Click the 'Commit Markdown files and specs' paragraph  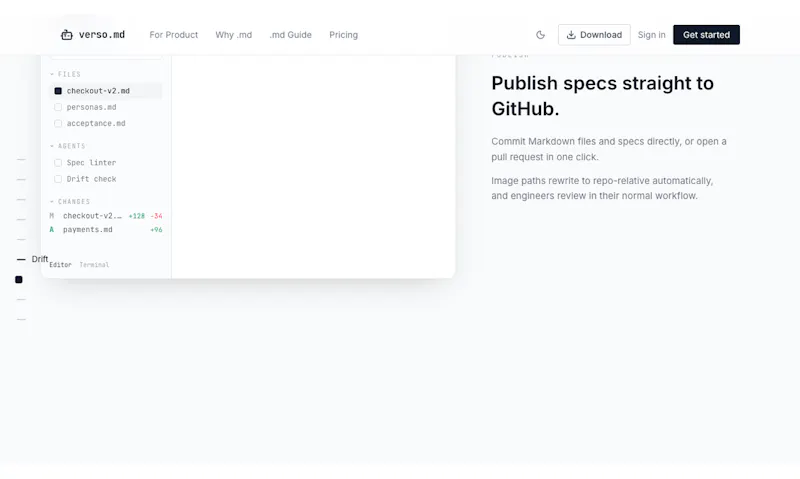click(609, 149)
